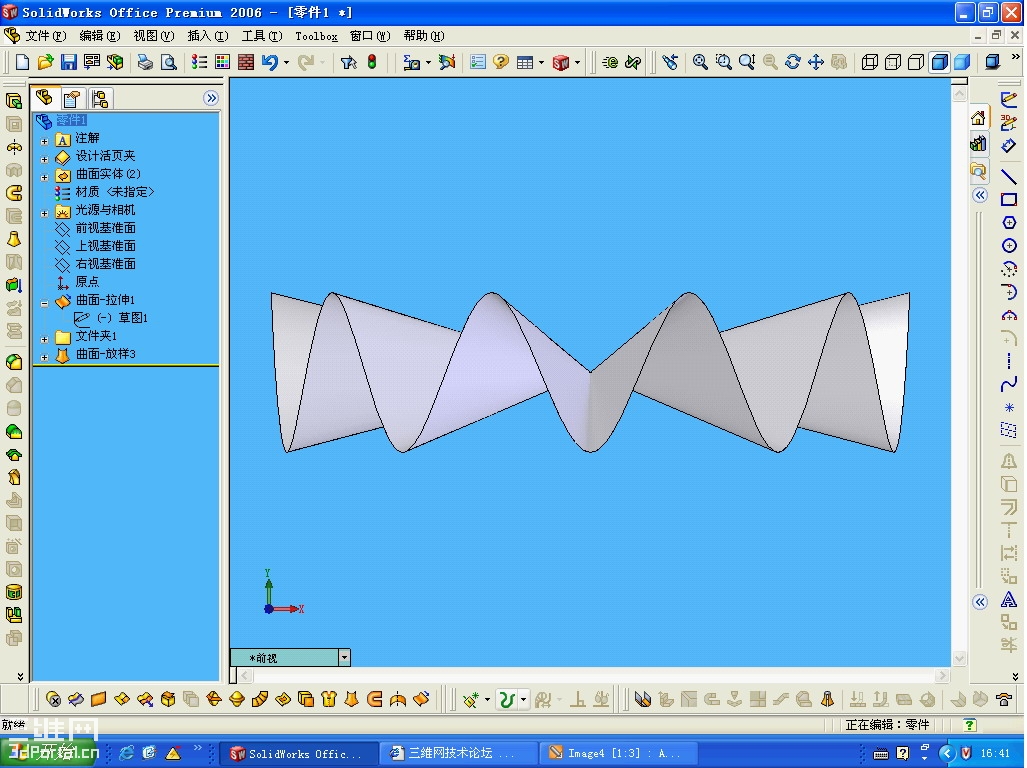Click the Print icon
This screenshot has height=768, width=1027.
145,62
